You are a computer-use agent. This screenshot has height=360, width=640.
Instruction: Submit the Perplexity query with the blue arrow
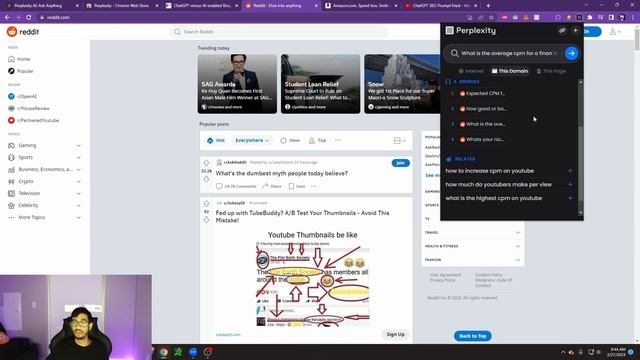point(571,53)
